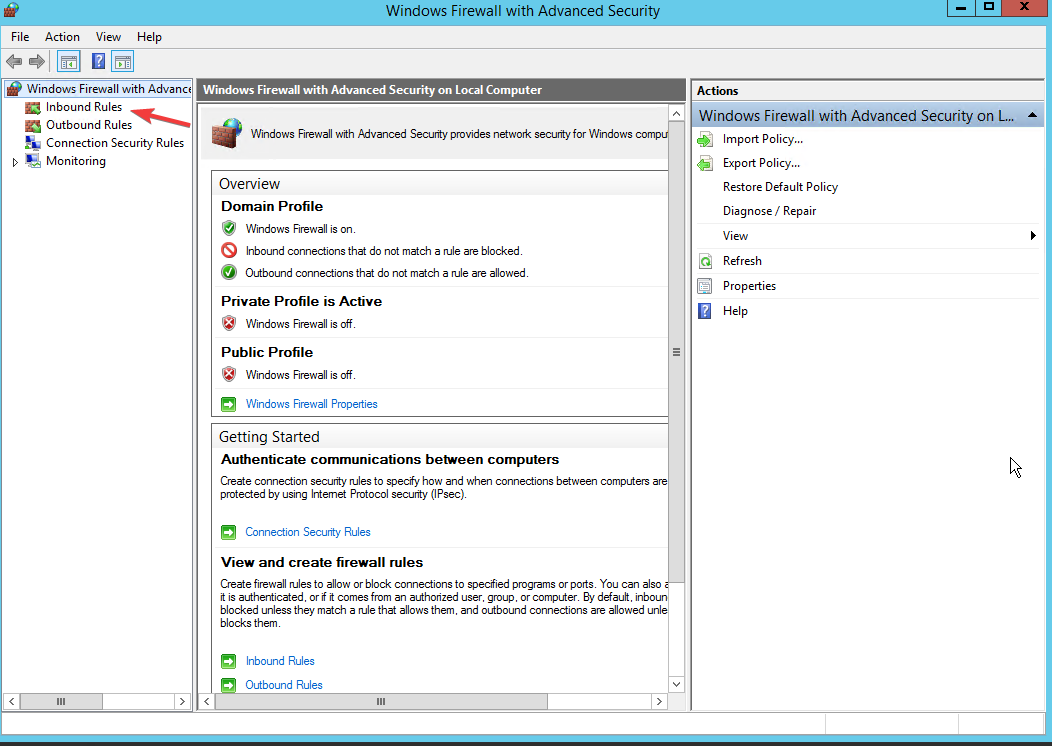Click the Public Profile heading
The image size is (1052, 746).
[267, 353]
